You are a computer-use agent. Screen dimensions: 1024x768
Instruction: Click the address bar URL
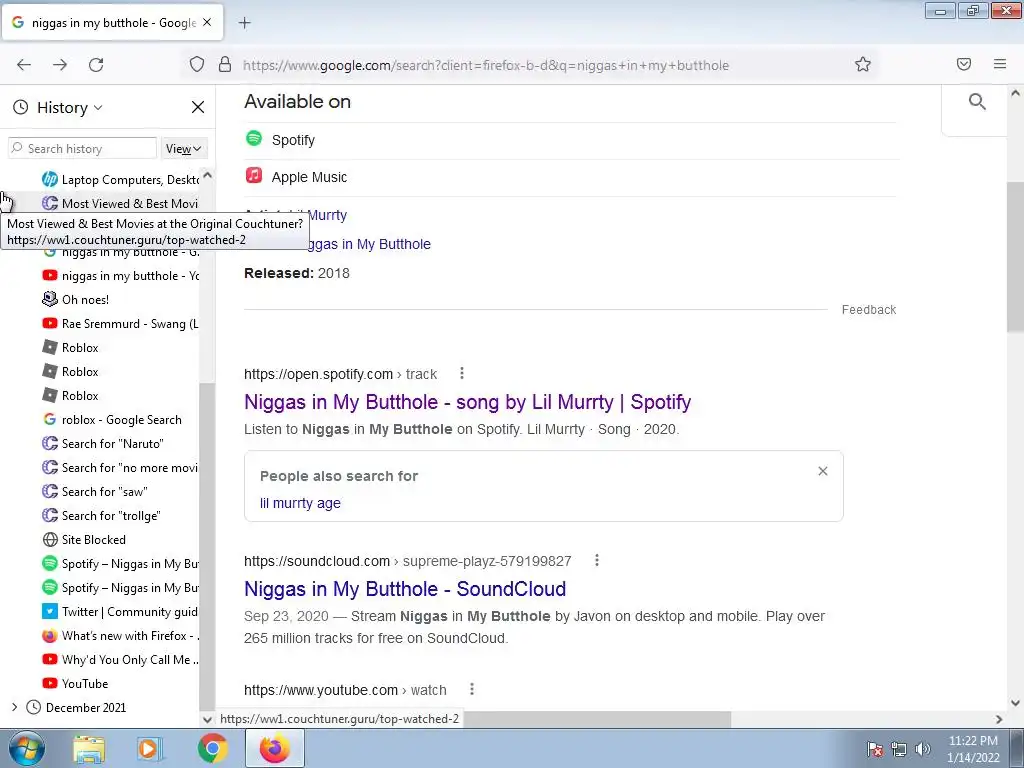(486, 65)
